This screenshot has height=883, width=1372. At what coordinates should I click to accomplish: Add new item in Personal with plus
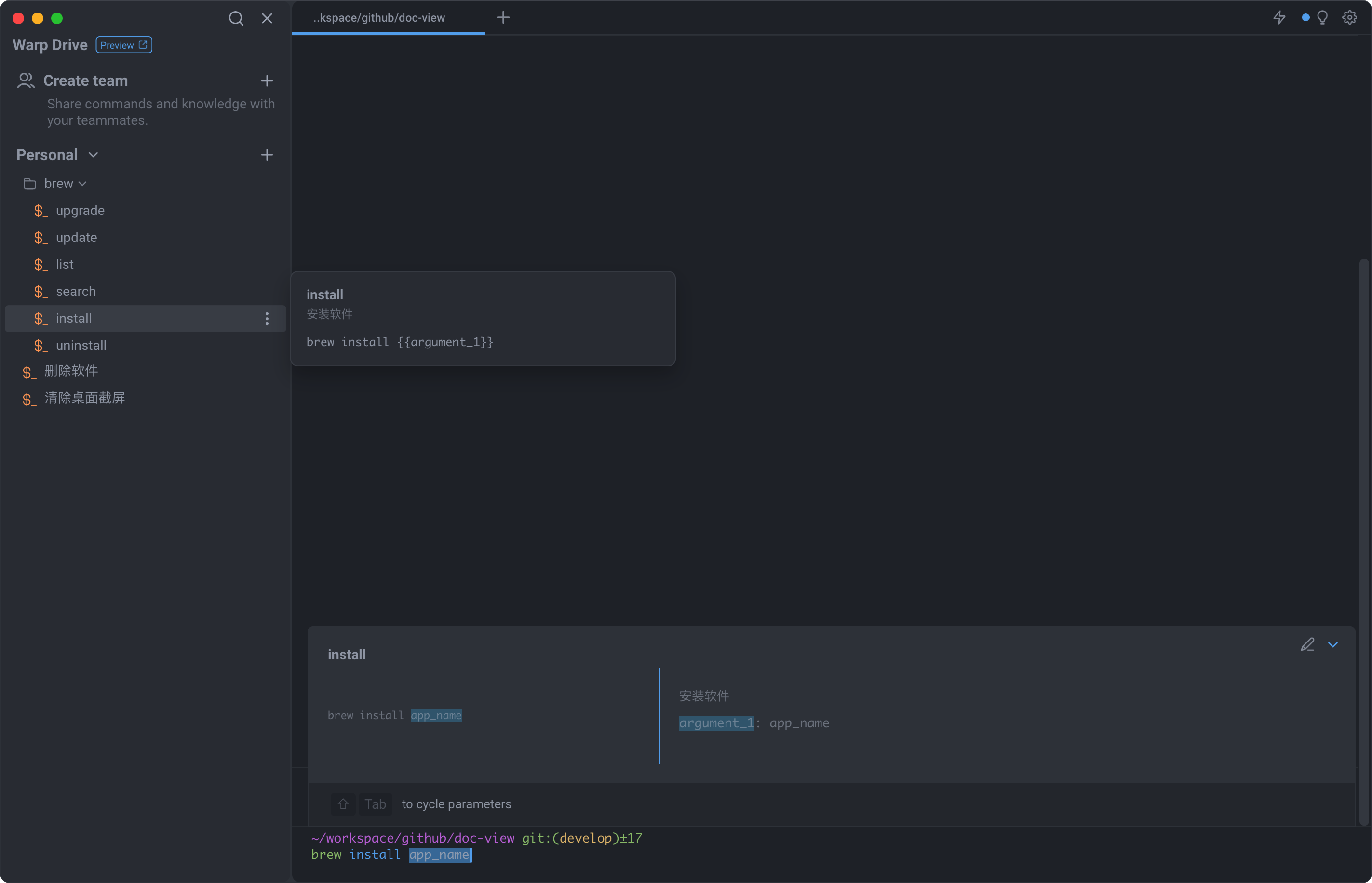[x=267, y=155]
